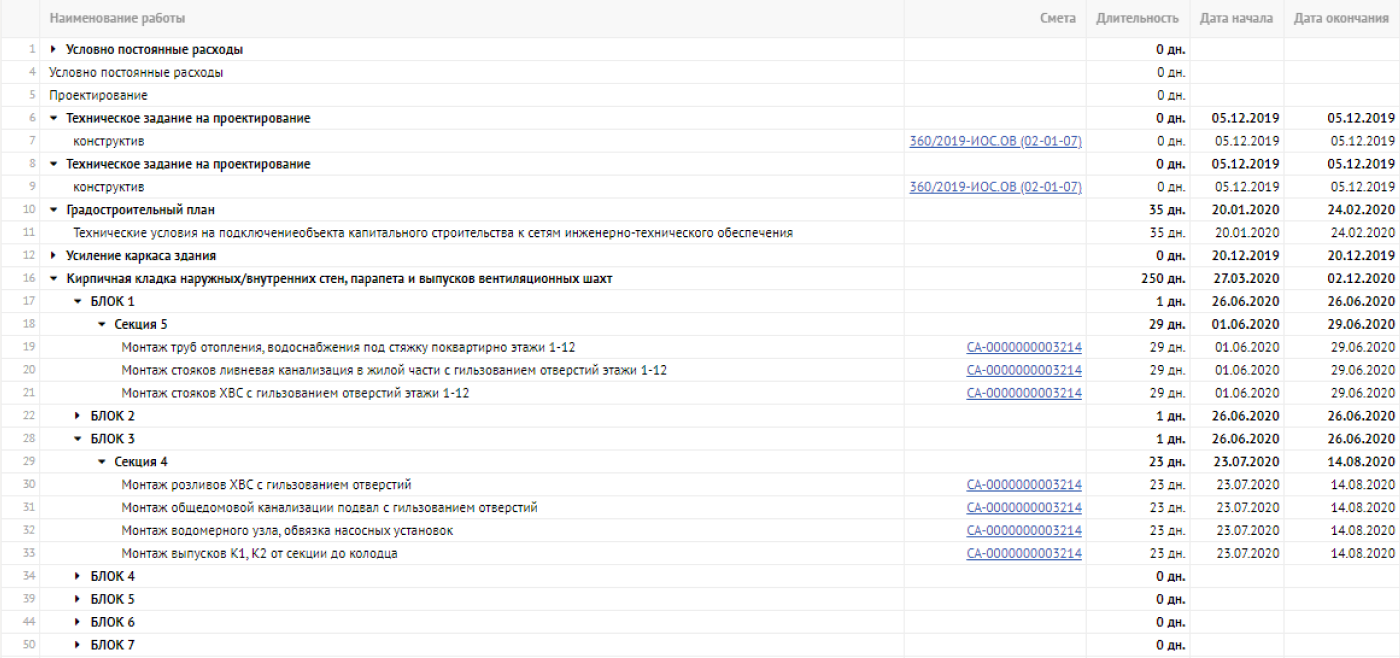Collapse Техническое задание на проектирование in row 6
Viewport: 1400px width, 658px height.
tap(54, 119)
